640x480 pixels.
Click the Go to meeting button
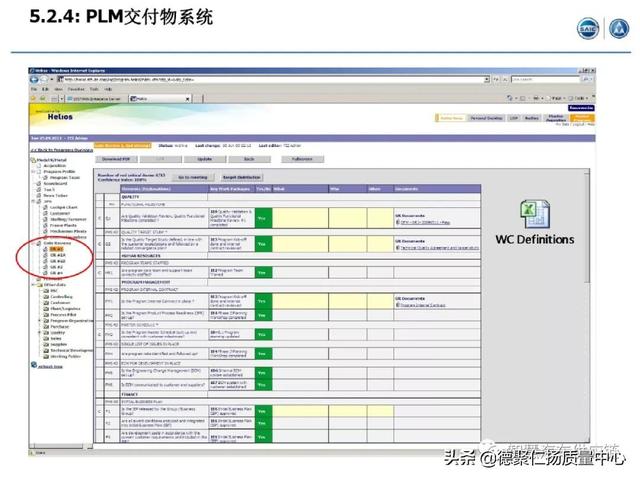click(193, 178)
